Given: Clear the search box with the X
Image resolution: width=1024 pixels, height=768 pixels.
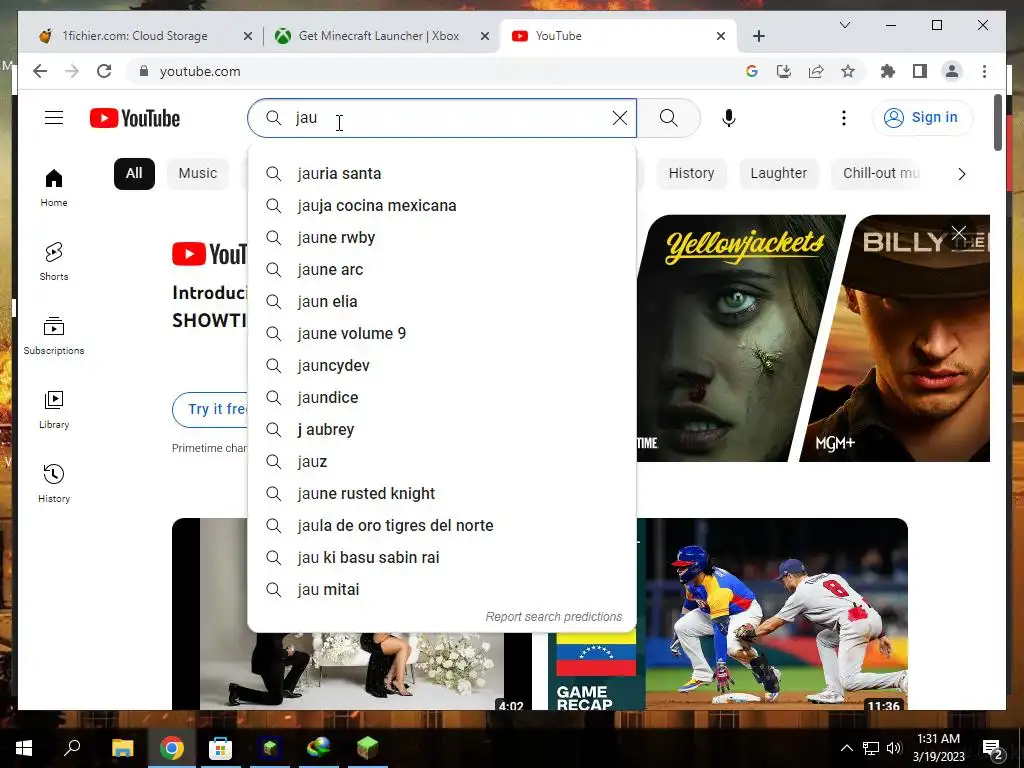Looking at the screenshot, I should click(x=620, y=118).
